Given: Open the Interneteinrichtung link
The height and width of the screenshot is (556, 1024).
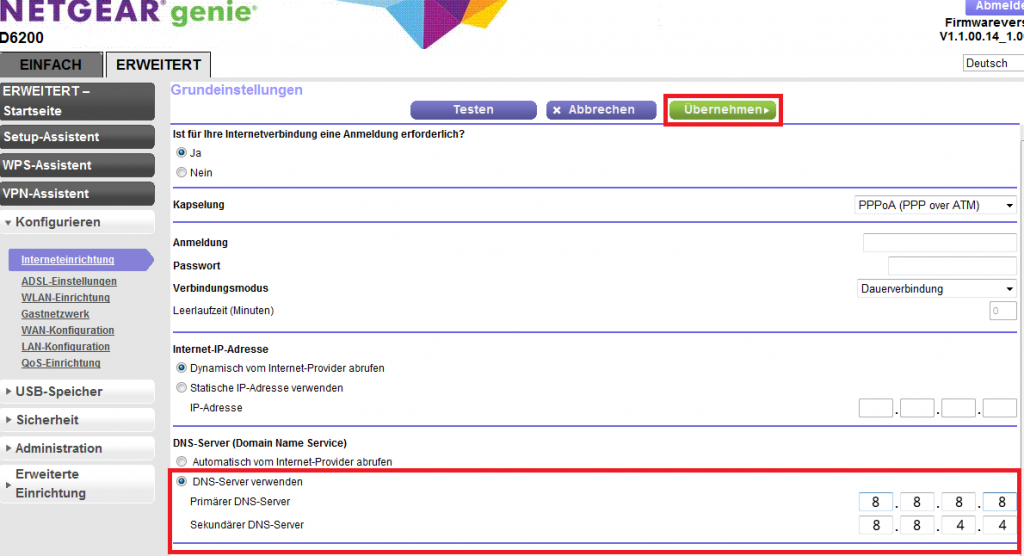Looking at the screenshot, I should pyautogui.click(x=68, y=259).
